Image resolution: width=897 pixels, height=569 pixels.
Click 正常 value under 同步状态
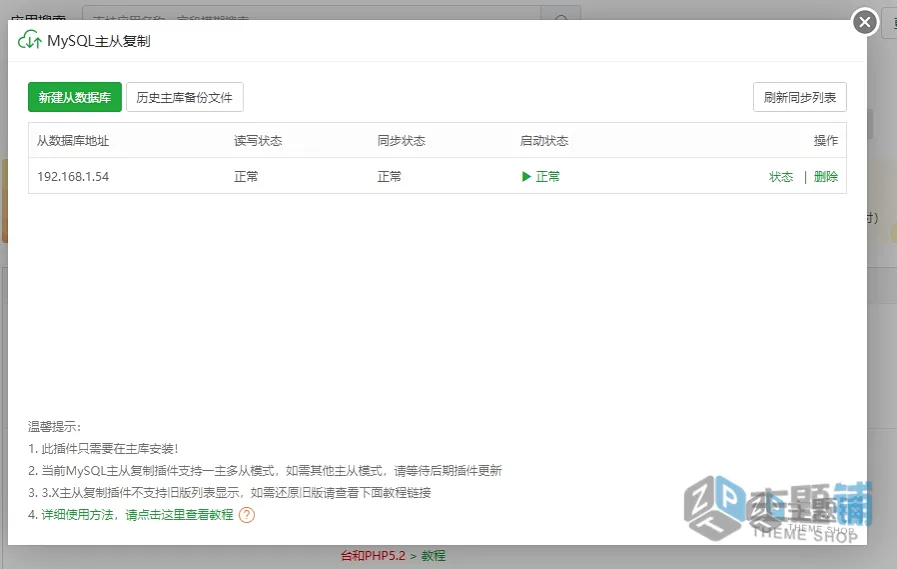coord(389,177)
